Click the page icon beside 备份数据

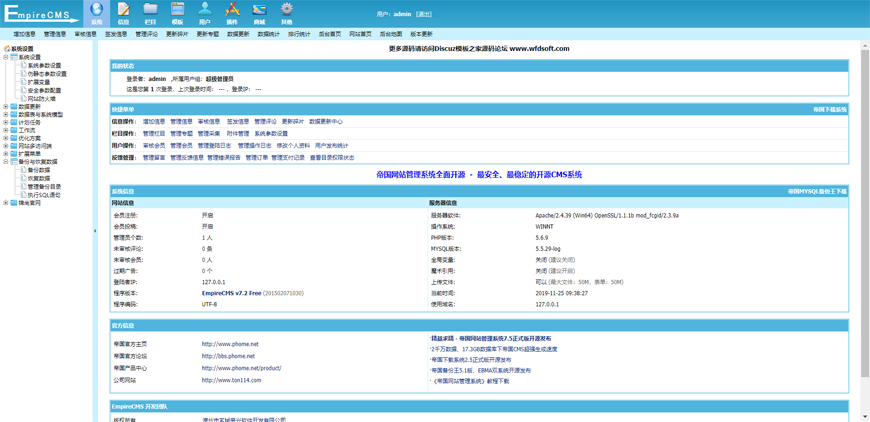coord(23,170)
